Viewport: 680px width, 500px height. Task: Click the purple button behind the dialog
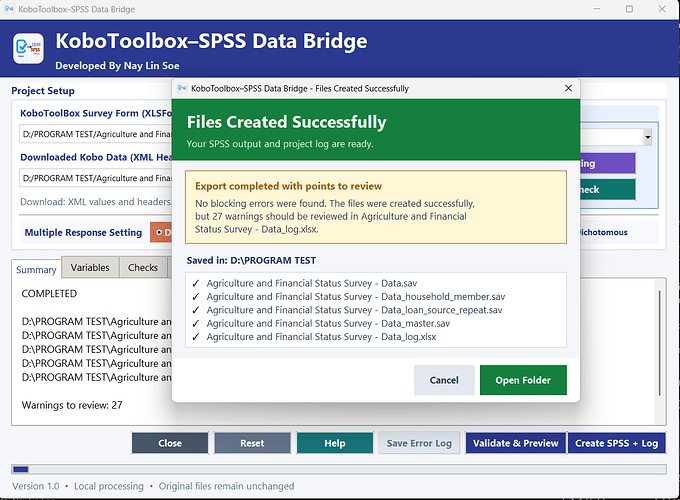tap(608, 163)
